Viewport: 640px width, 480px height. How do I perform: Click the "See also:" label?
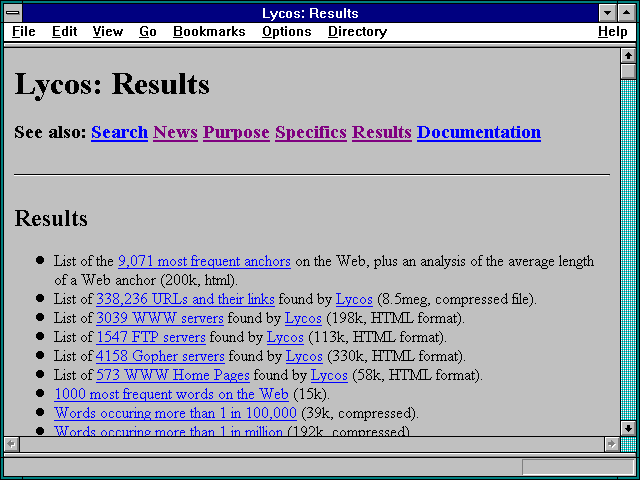pyautogui.click(x=50, y=132)
